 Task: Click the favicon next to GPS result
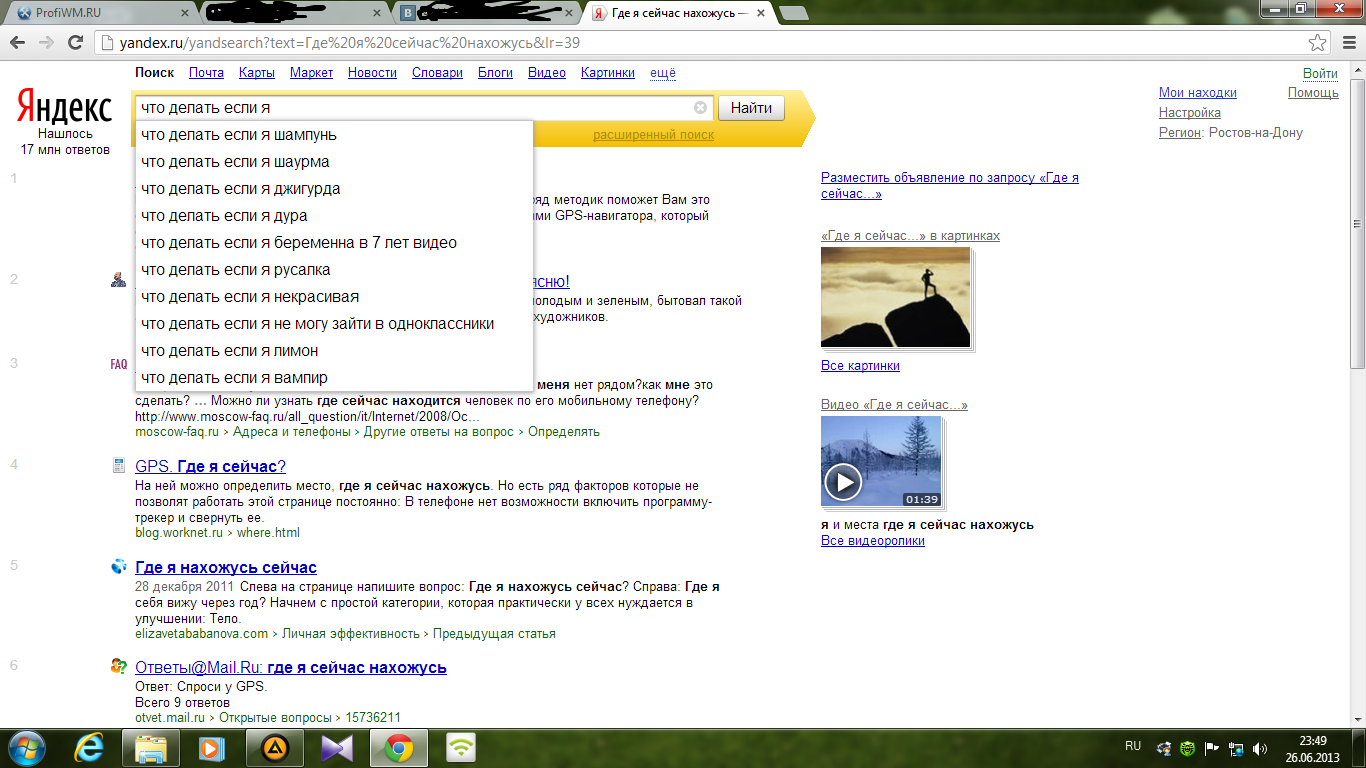119,465
